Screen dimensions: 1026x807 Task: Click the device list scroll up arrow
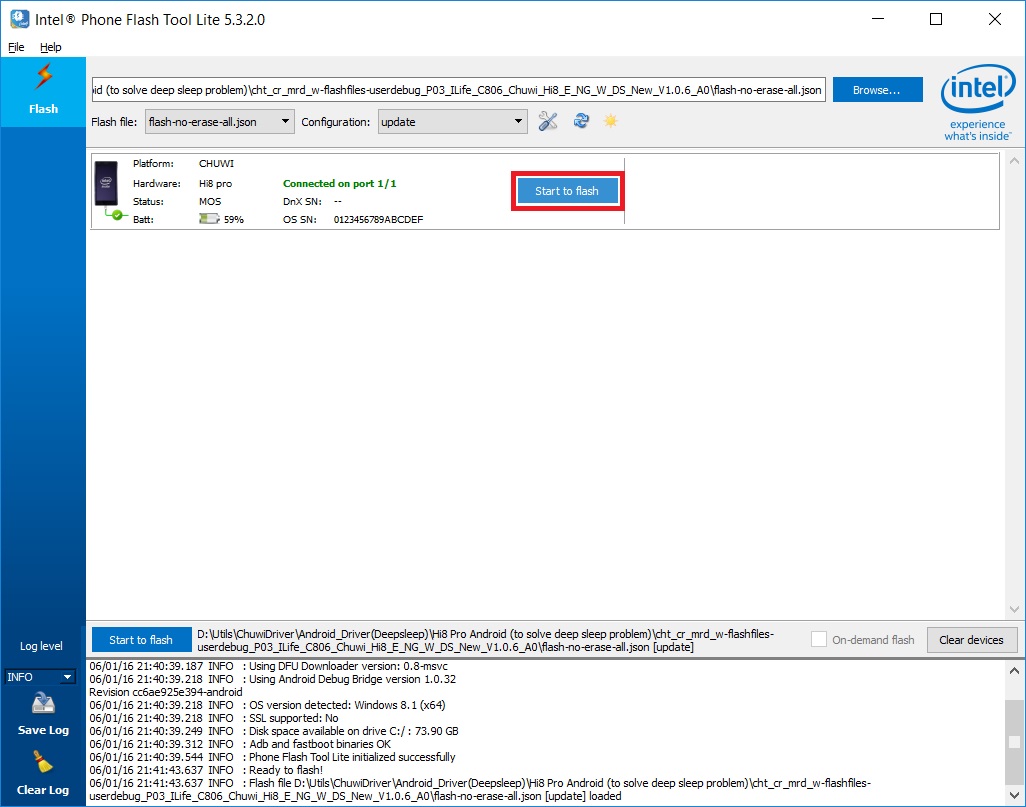[1014, 161]
